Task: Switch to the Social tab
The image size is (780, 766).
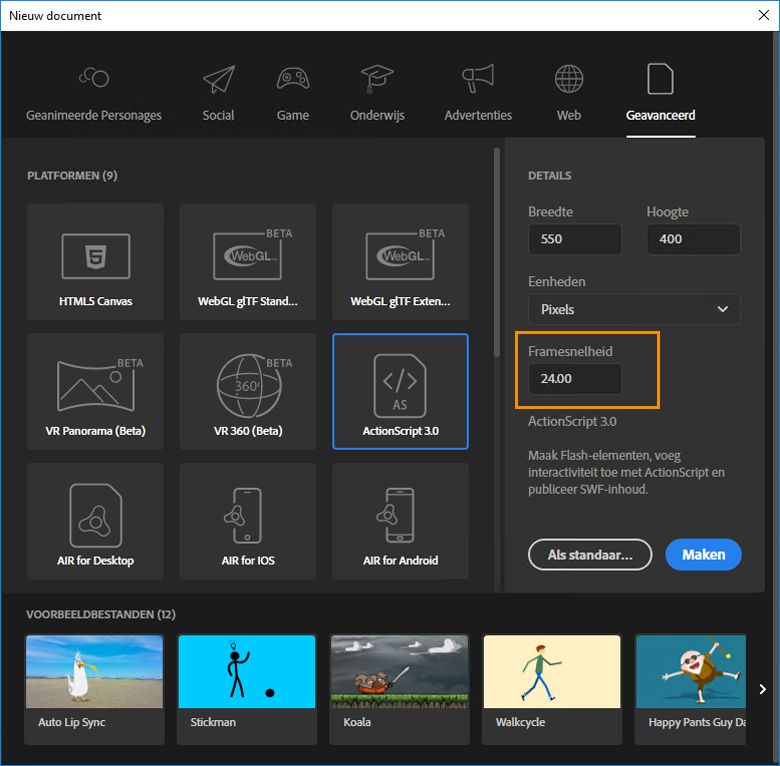Action: pyautogui.click(x=218, y=95)
